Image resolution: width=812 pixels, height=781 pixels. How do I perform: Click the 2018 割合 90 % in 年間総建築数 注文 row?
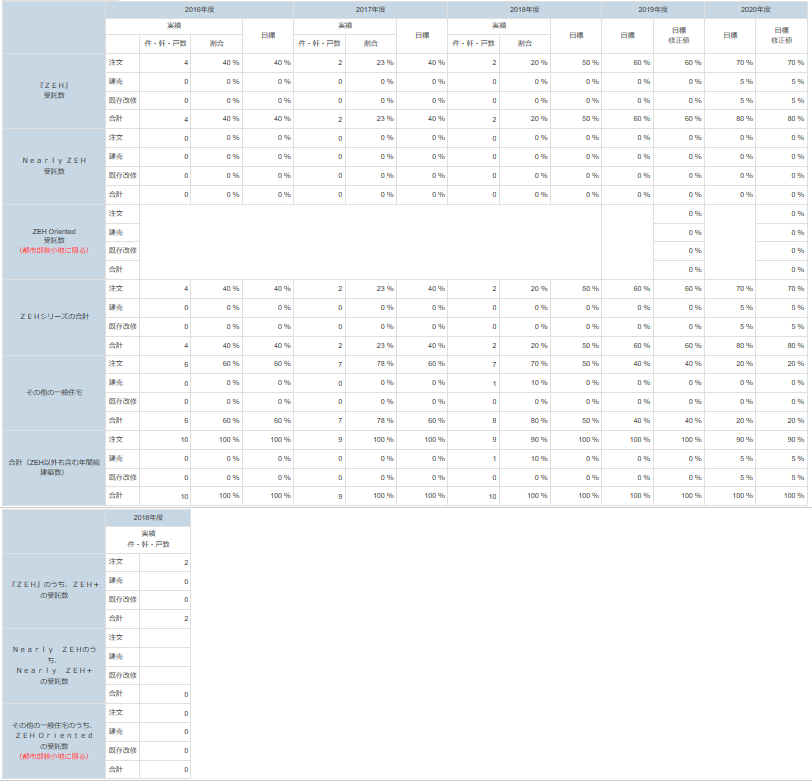point(525,440)
